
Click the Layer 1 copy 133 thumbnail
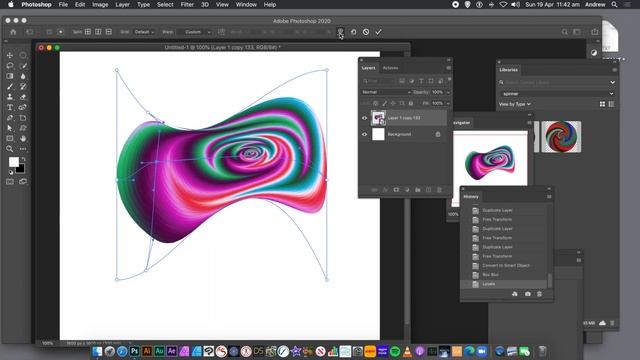[378, 118]
